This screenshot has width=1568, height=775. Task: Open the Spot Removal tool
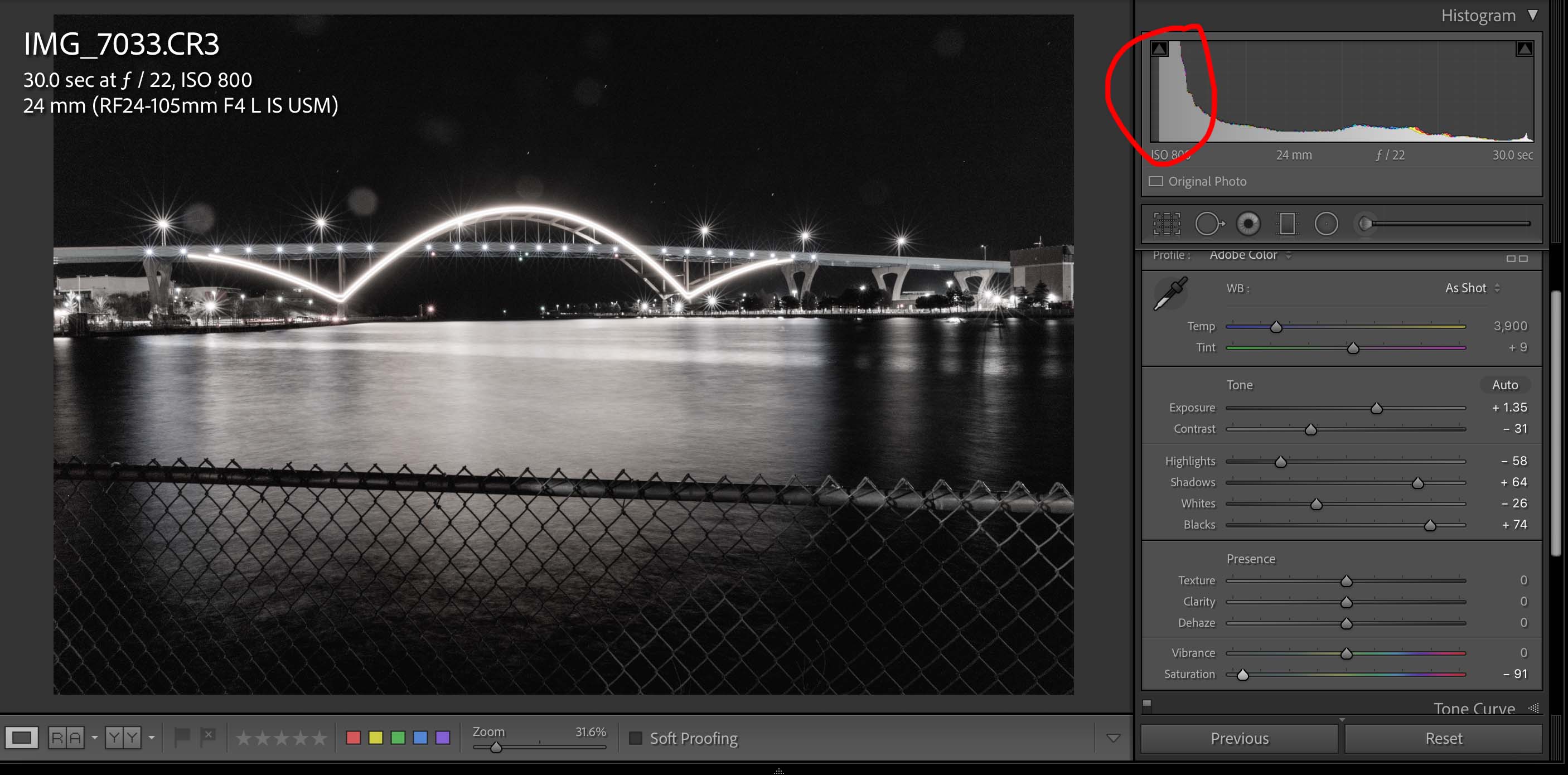[x=1208, y=224]
